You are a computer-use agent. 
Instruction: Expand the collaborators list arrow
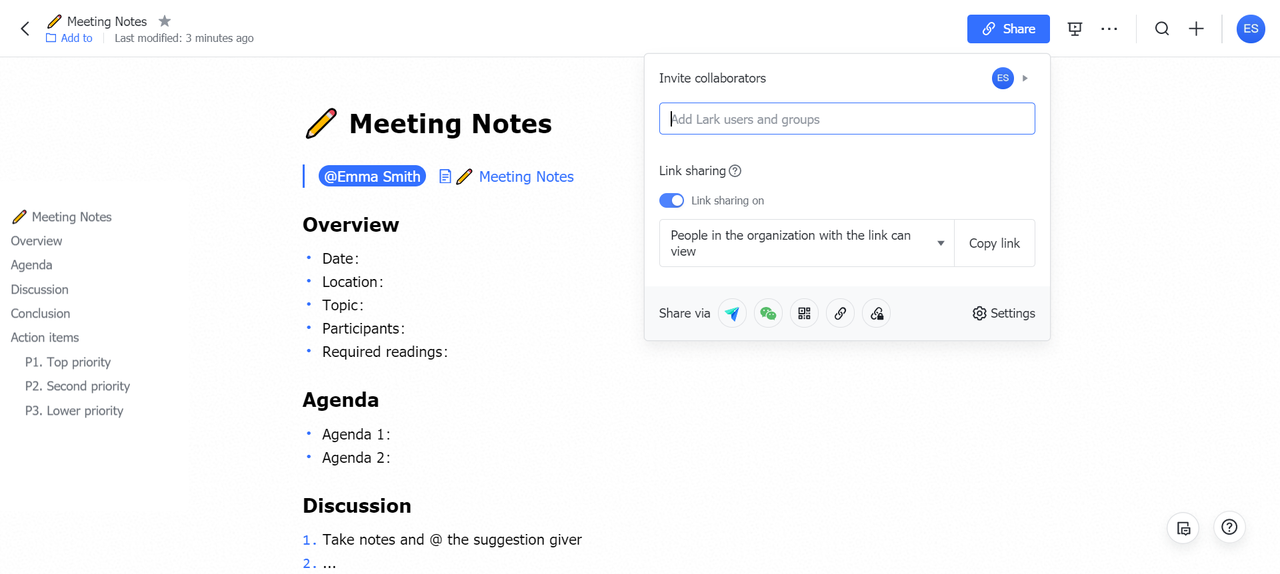point(1025,78)
